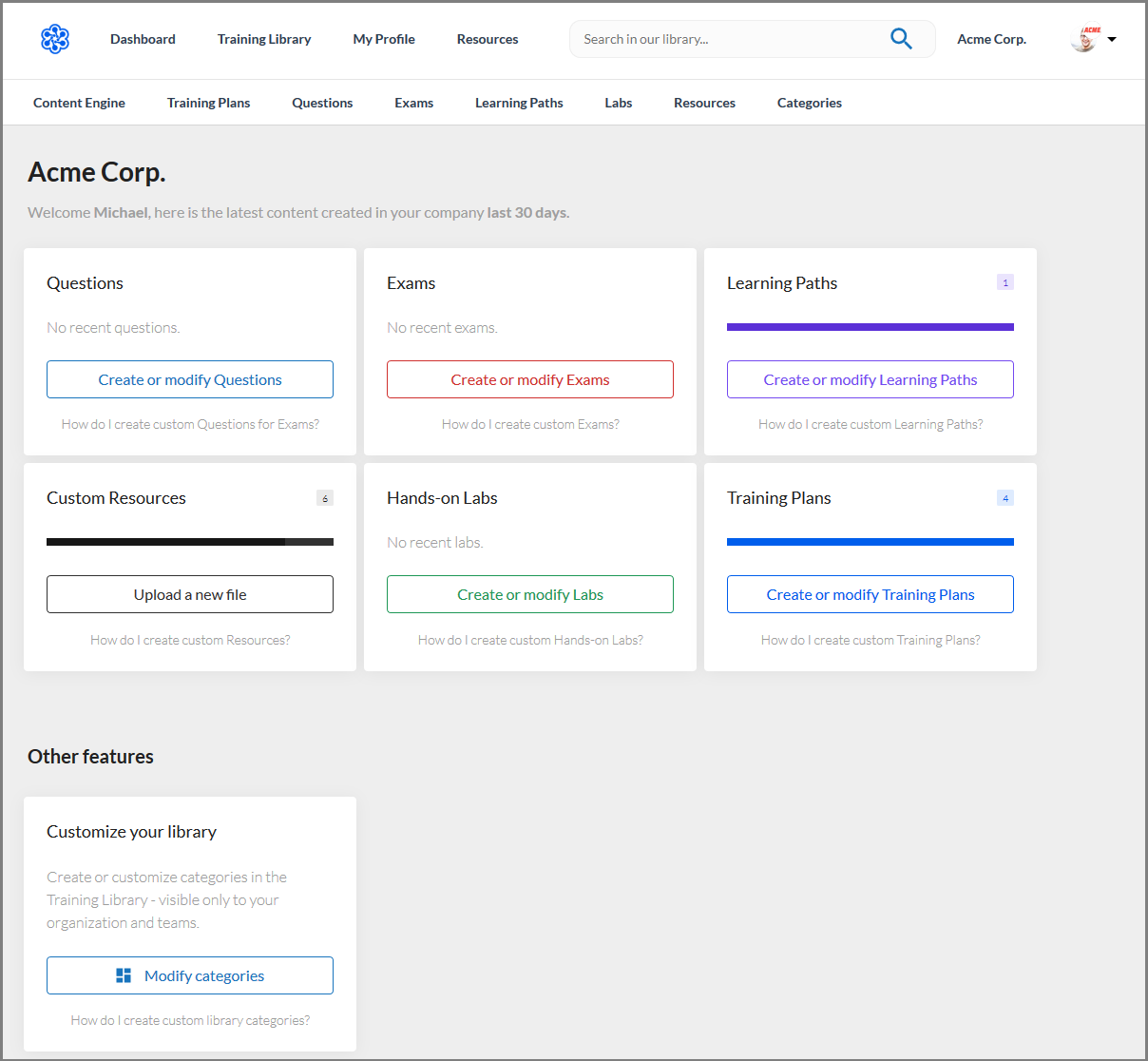Switch to the Labs tab
The height and width of the screenshot is (1061, 1148).
point(619,103)
